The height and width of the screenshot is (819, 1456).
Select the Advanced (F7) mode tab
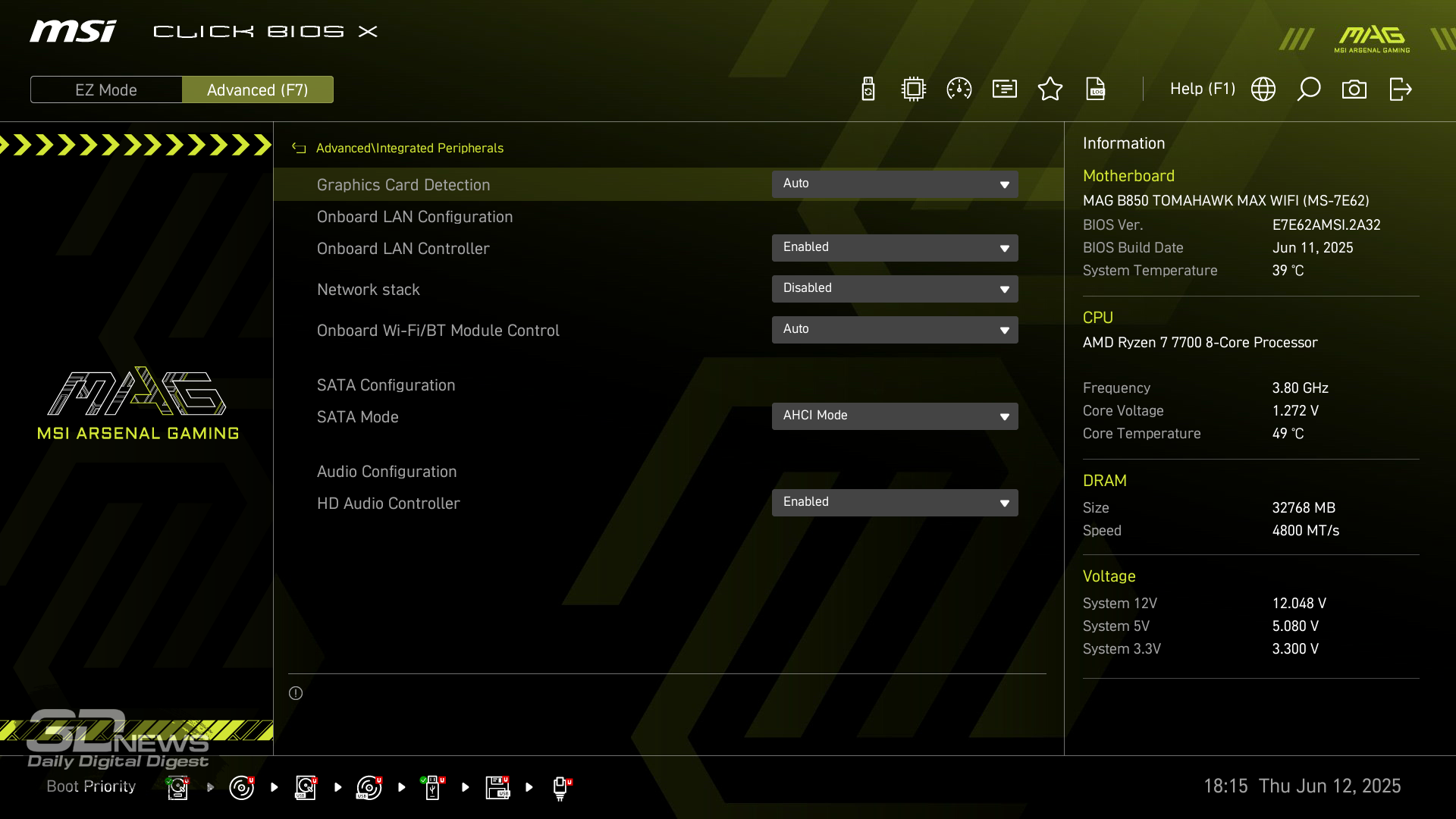click(258, 89)
